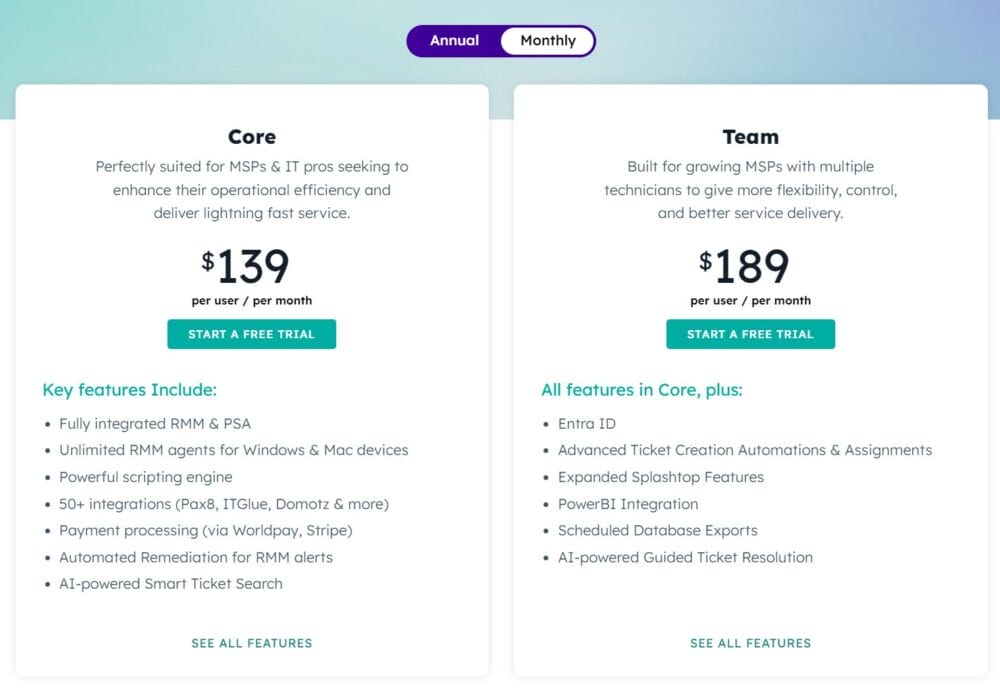This screenshot has height=692, width=1000.
Task: Click "AI-powered Smart Ticket Search" feature
Action: (171, 584)
